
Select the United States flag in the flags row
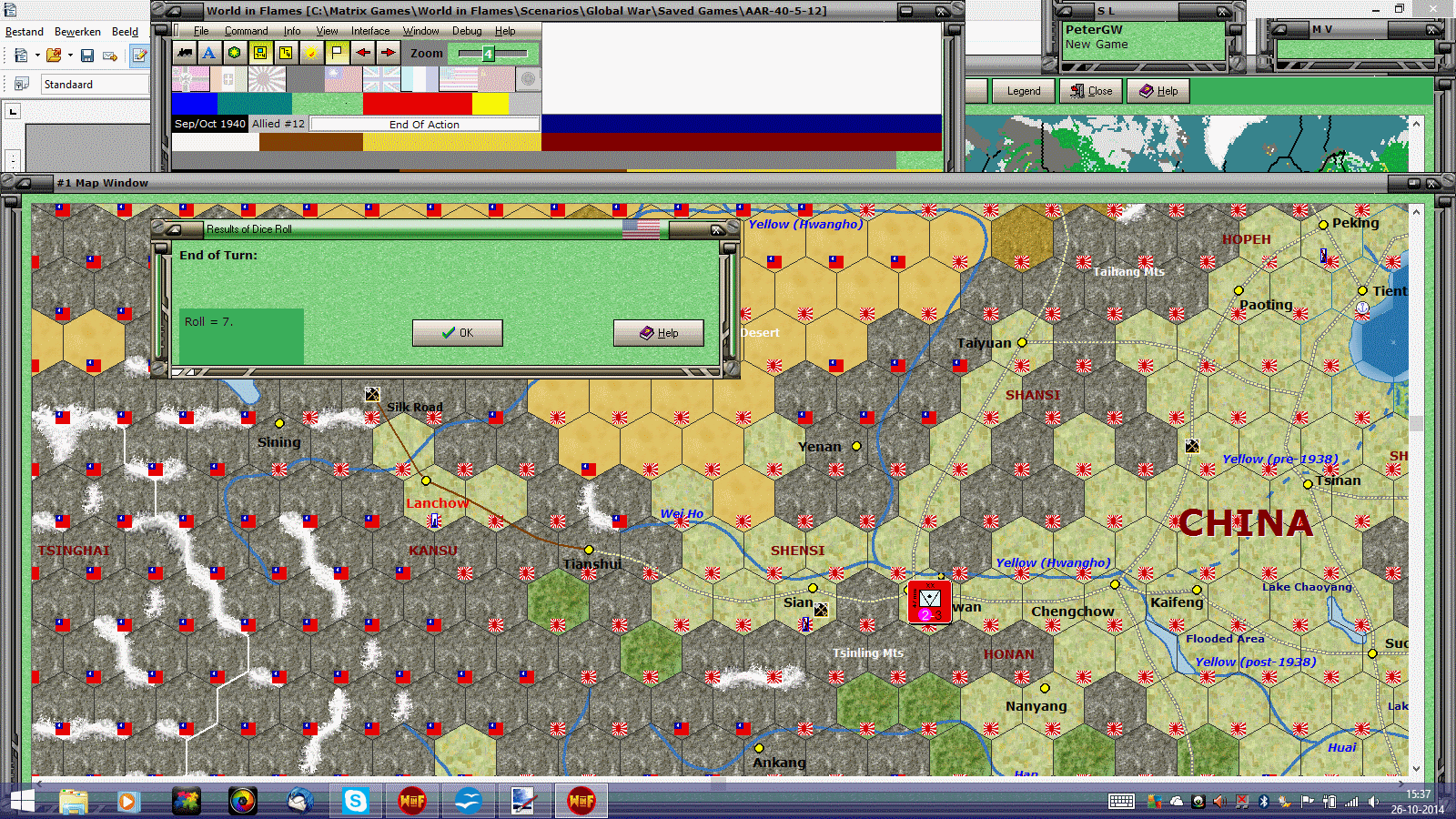point(459,79)
